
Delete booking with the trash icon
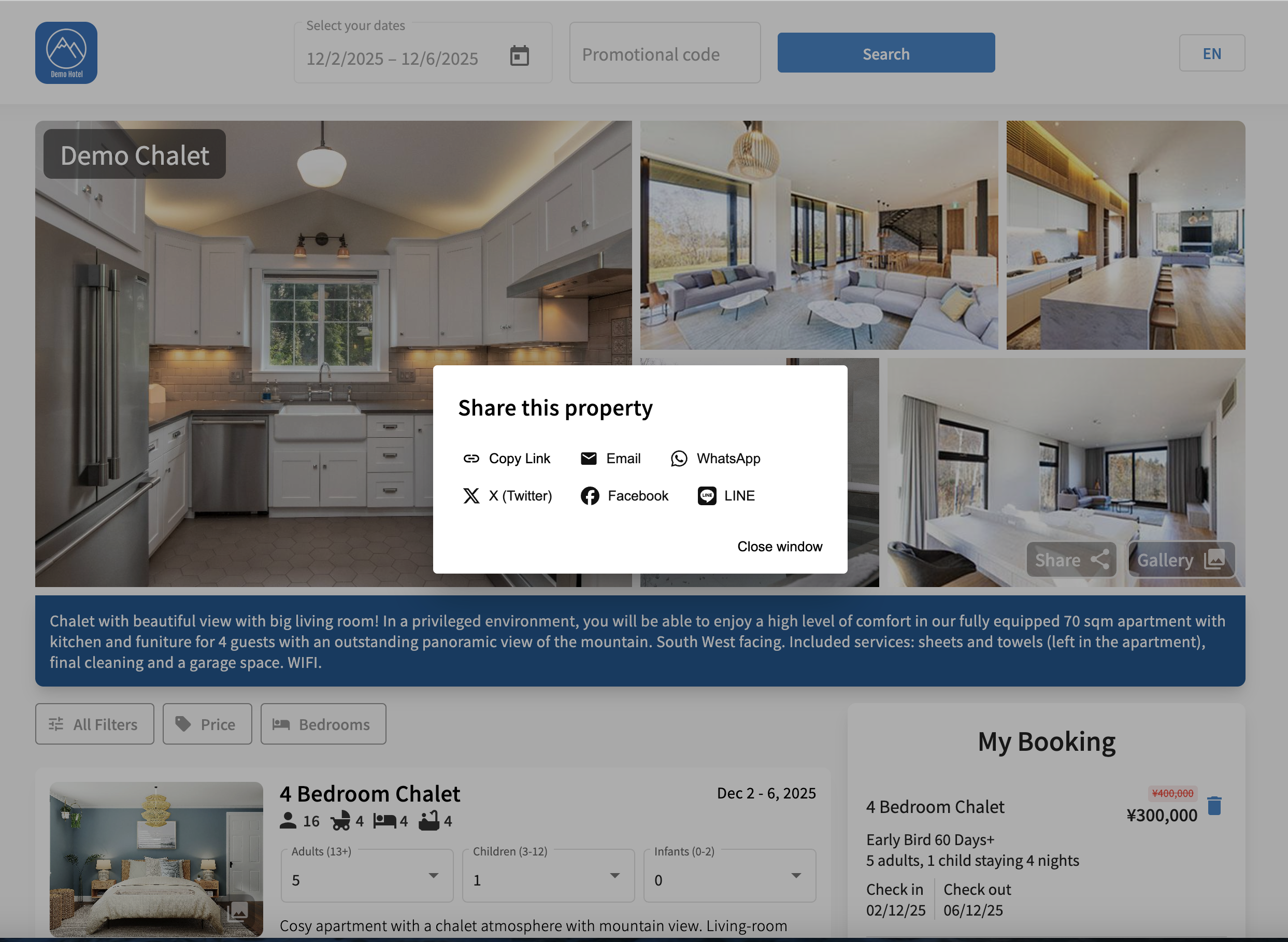point(1214,806)
